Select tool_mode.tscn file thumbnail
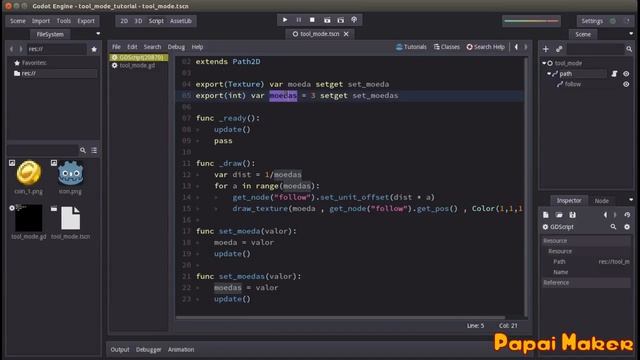640x360 pixels. pyautogui.click(x=71, y=218)
